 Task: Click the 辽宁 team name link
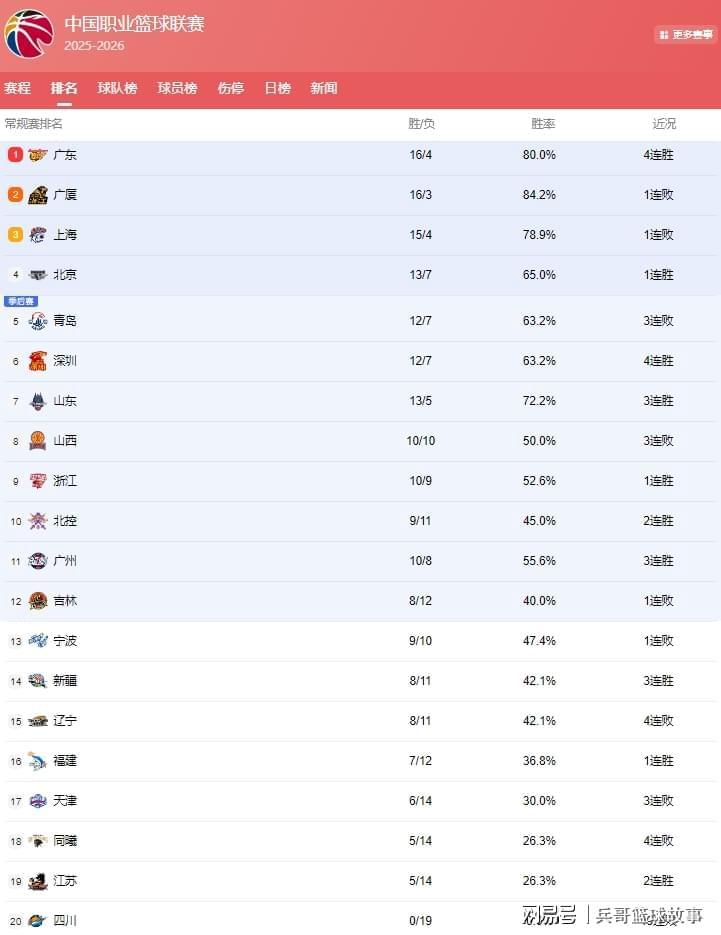(65, 721)
